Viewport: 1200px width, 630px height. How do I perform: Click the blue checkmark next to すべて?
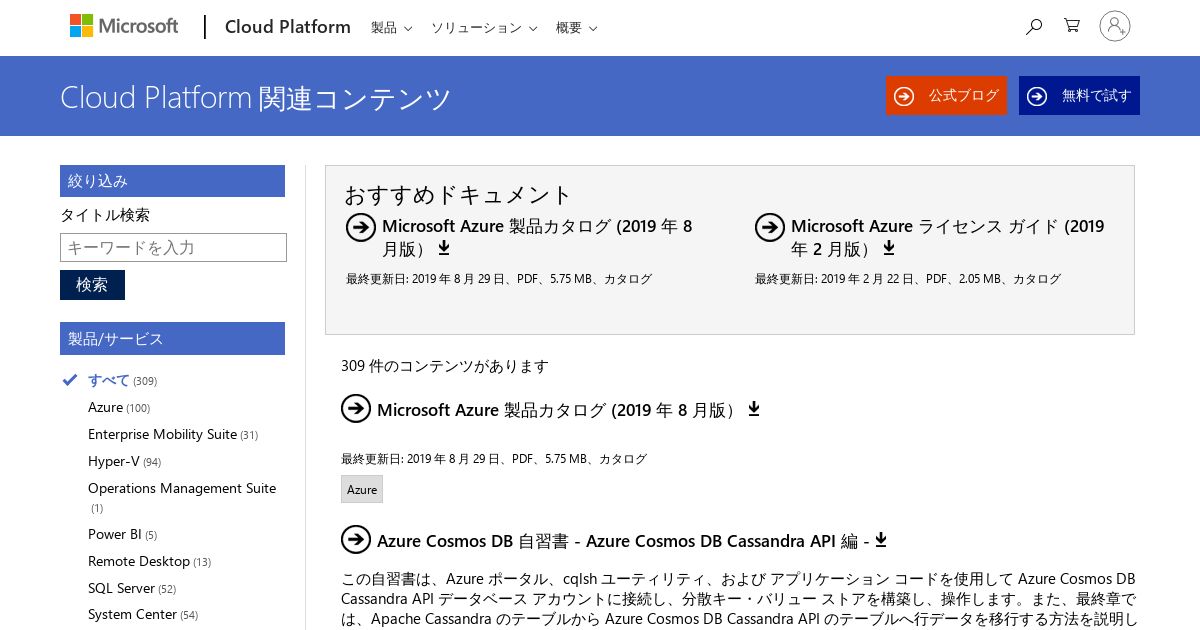(x=69, y=380)
